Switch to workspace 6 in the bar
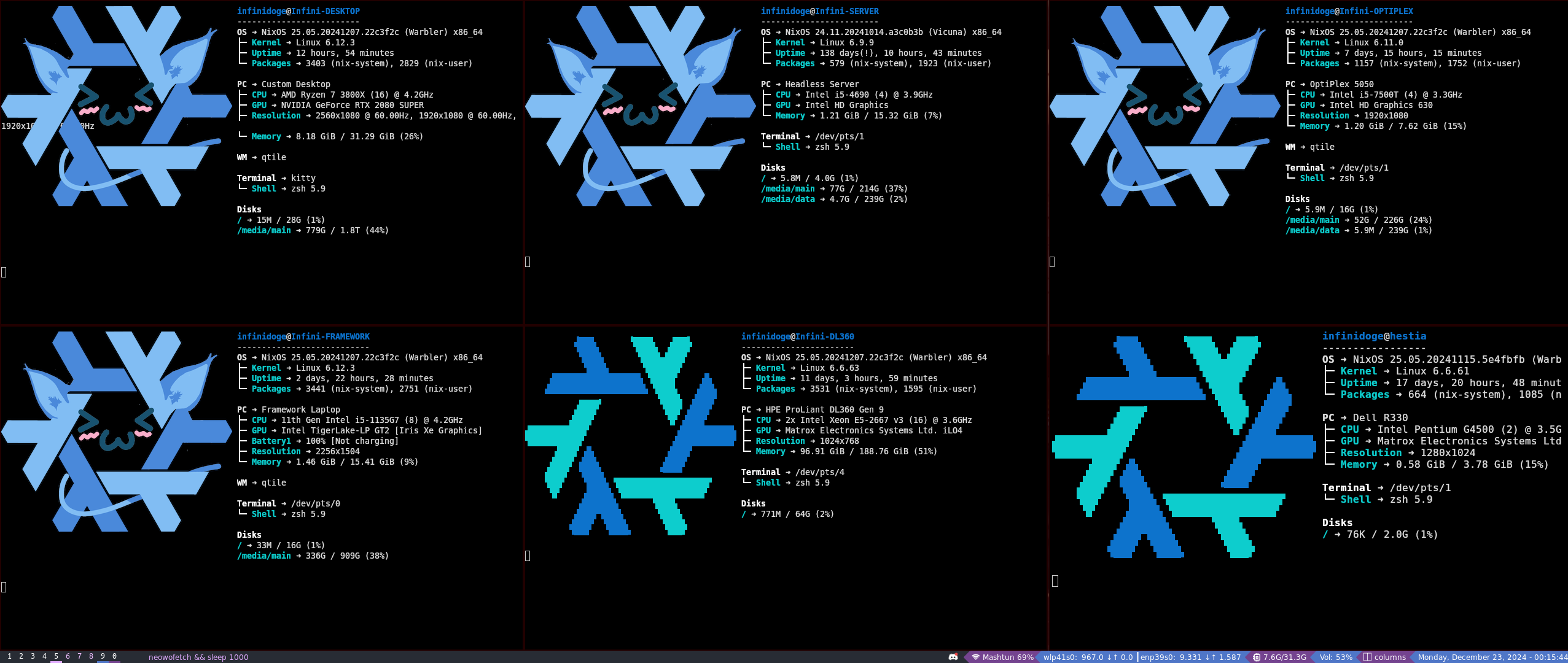This screenshot has height=663, width=1568. (68, 656)
